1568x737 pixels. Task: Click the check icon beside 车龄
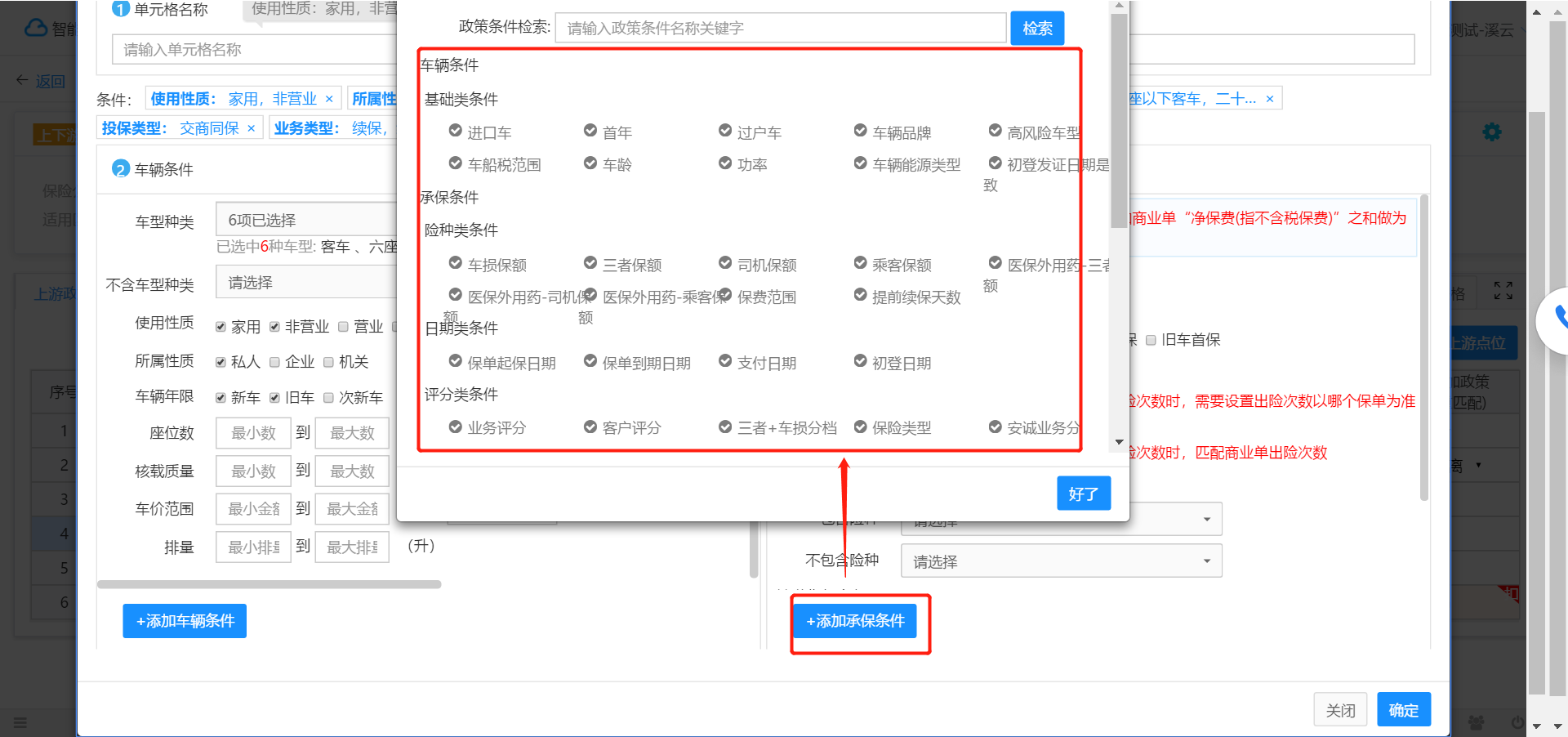tap(590, 163)
